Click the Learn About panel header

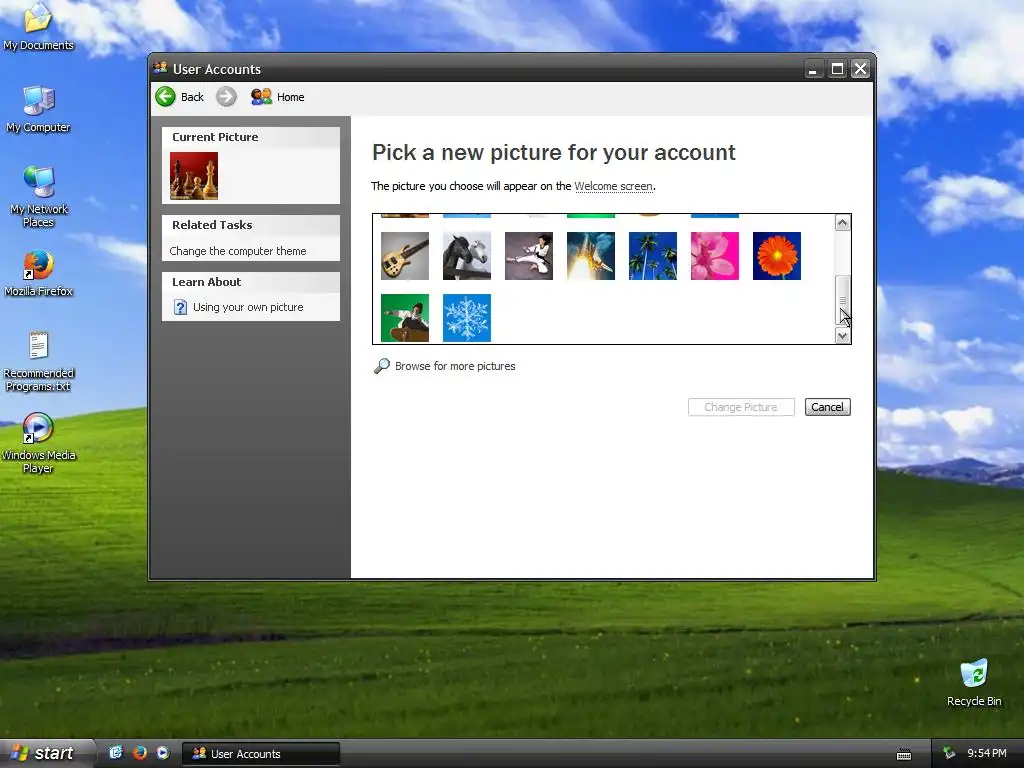[x=251, y=282]
